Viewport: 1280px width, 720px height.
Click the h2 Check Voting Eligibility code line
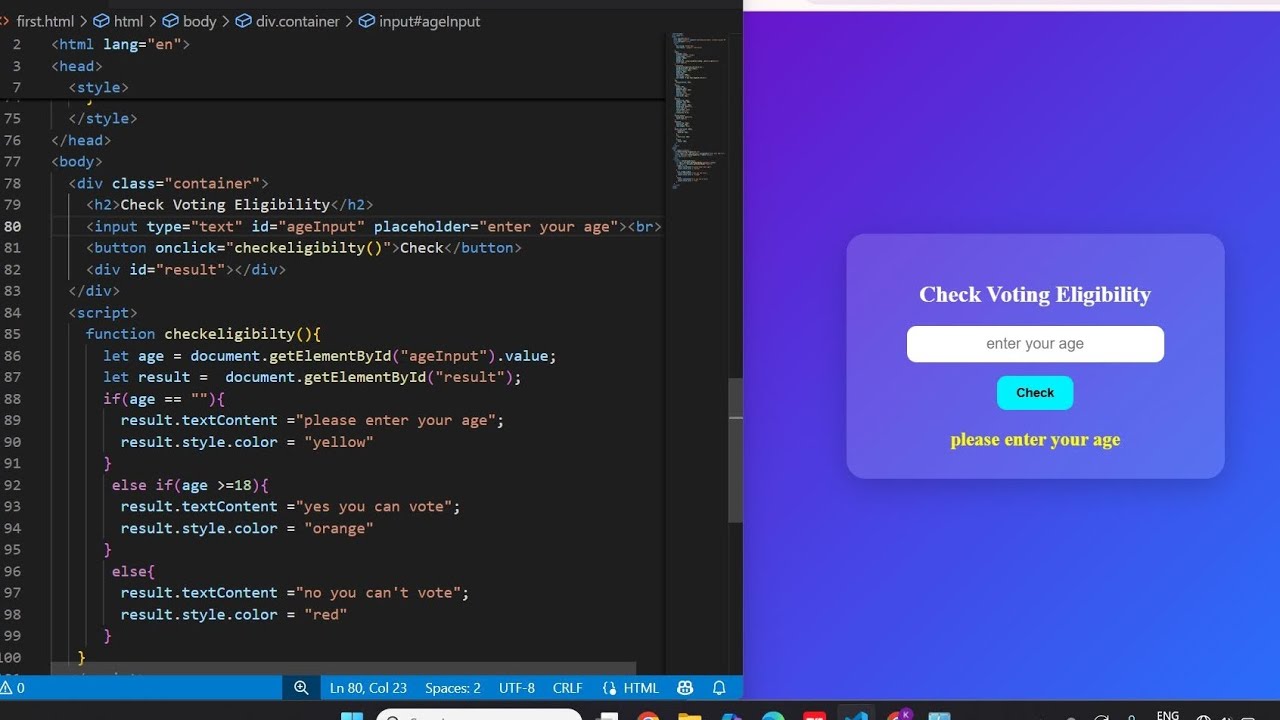click(229, 204)
